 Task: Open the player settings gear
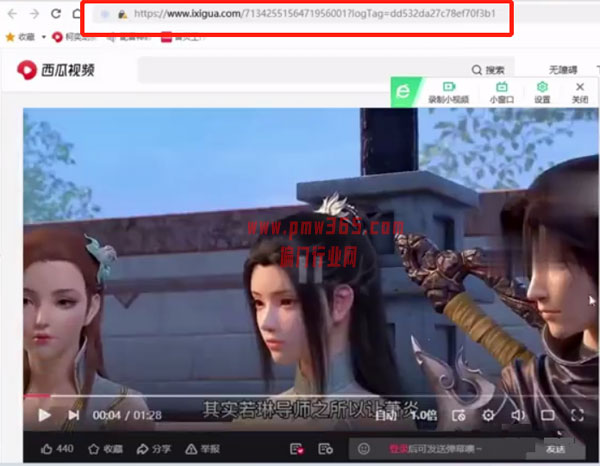[488, 415]
